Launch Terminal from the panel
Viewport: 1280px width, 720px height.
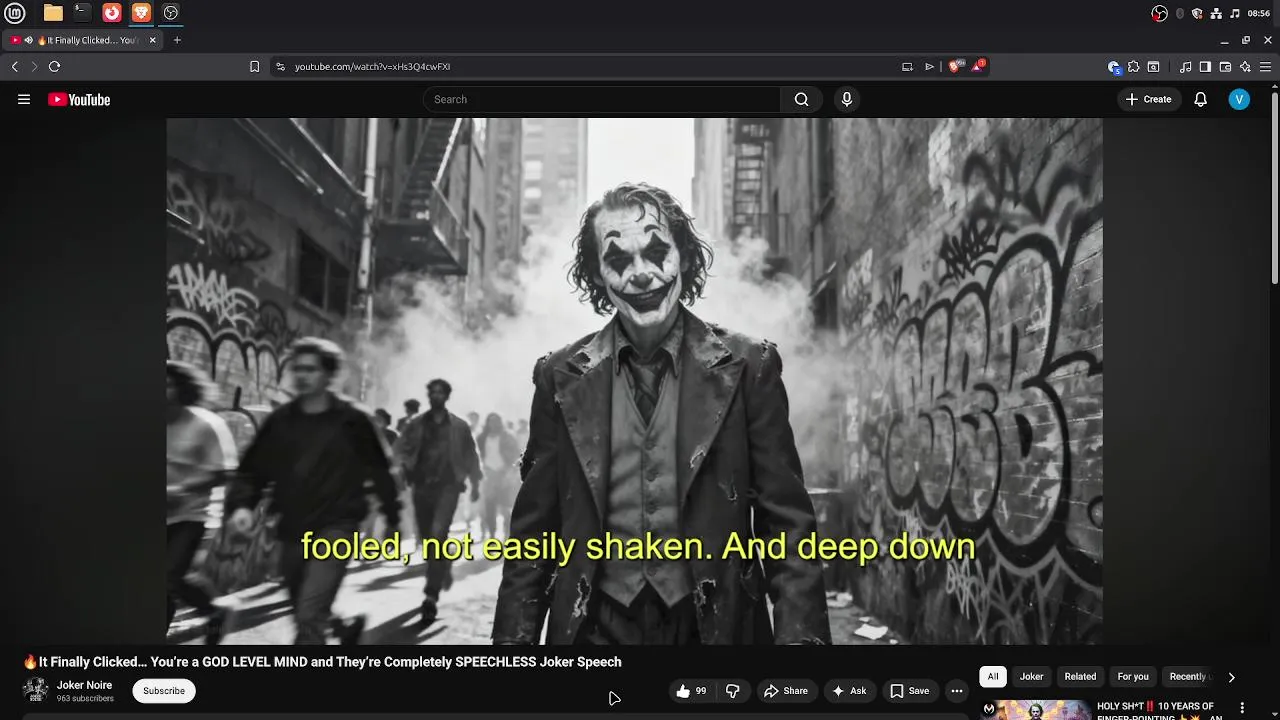pyautogui.click(x=82, y=13)
